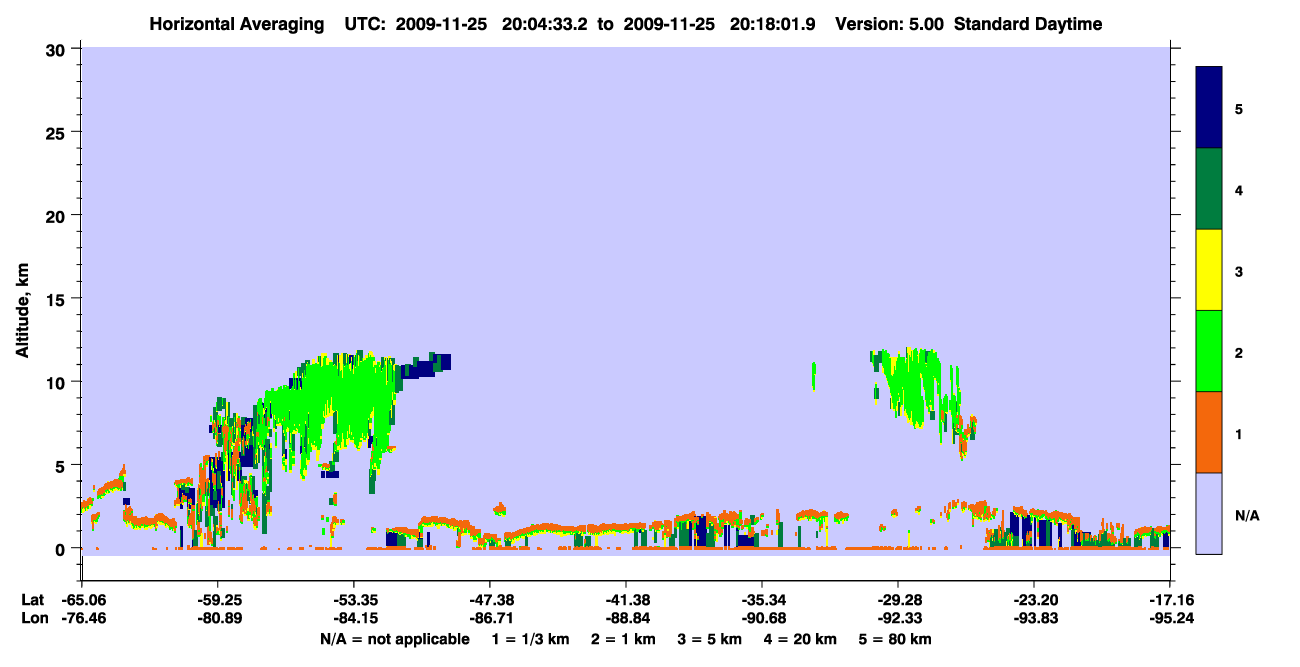Click the longitude value -90.68
The image size is (1300, 667).
click(761, 618)
